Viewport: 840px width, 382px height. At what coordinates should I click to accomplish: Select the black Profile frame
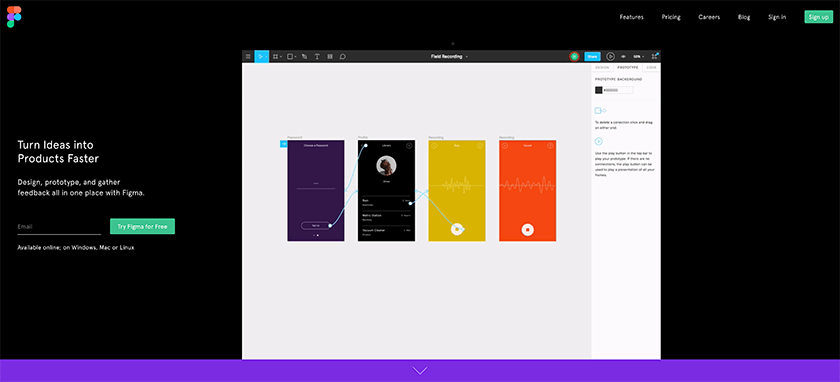[386, 191]
